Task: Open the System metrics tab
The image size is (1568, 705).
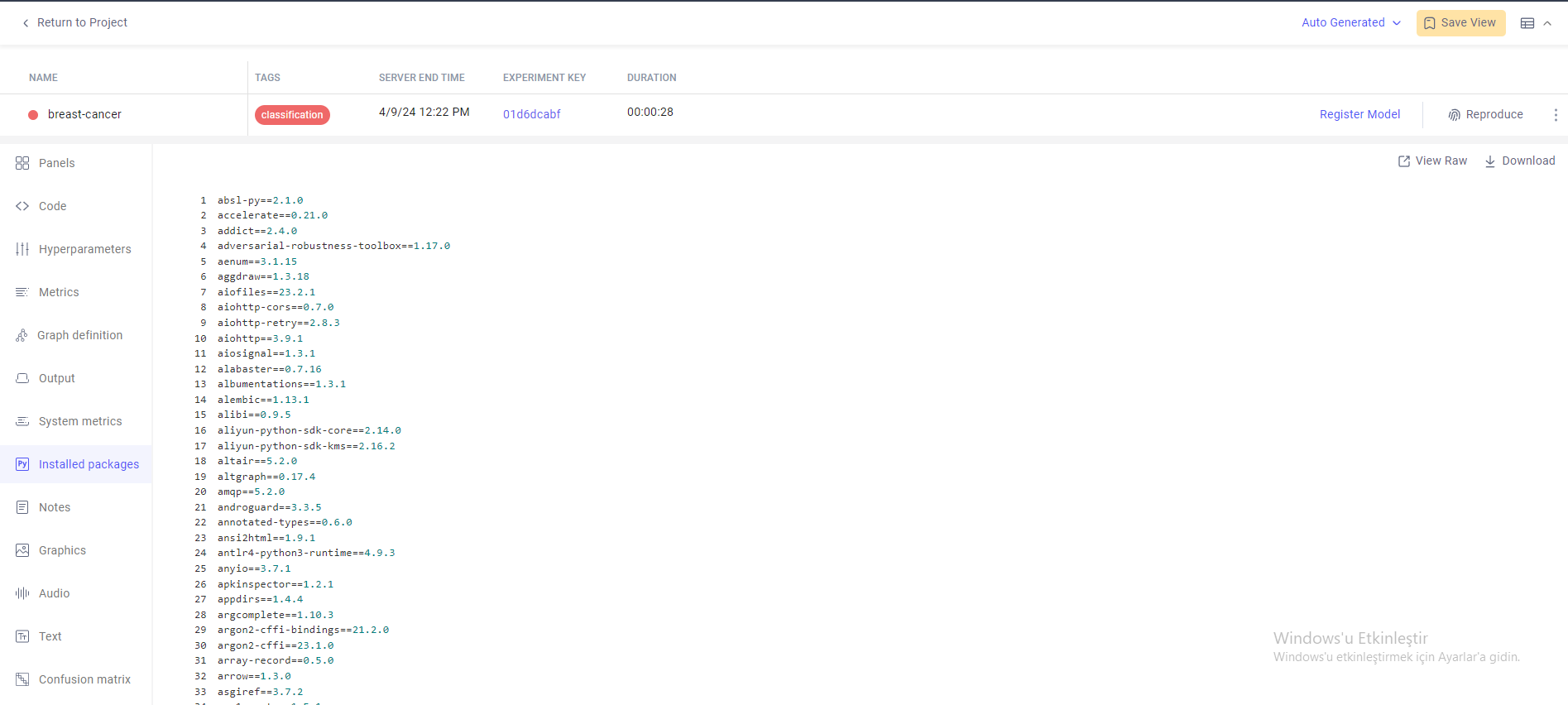Action: click(76, 421)
